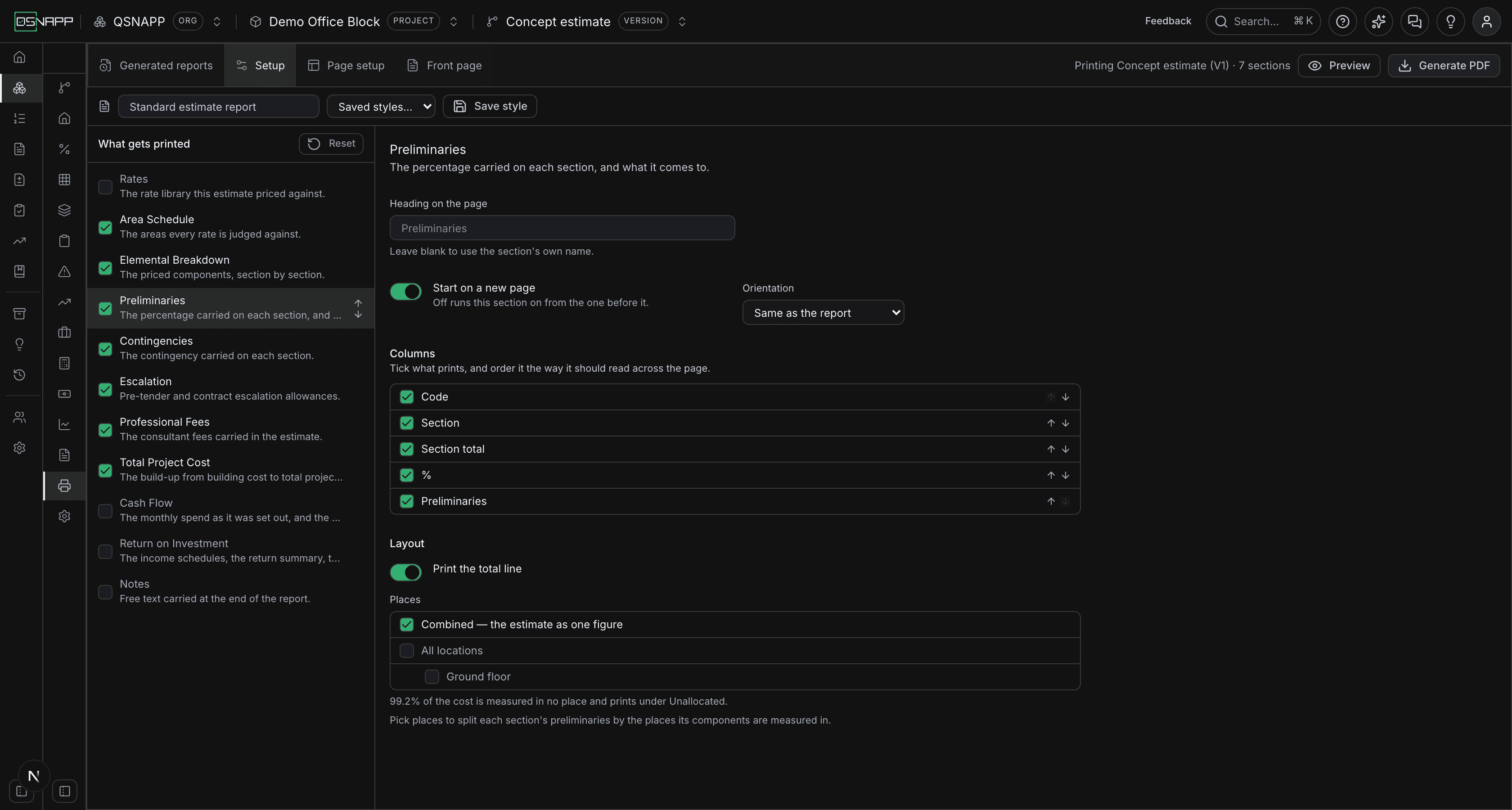
Task: Open the briefcase icon in secondary sidebar
Action: (64, 332)
